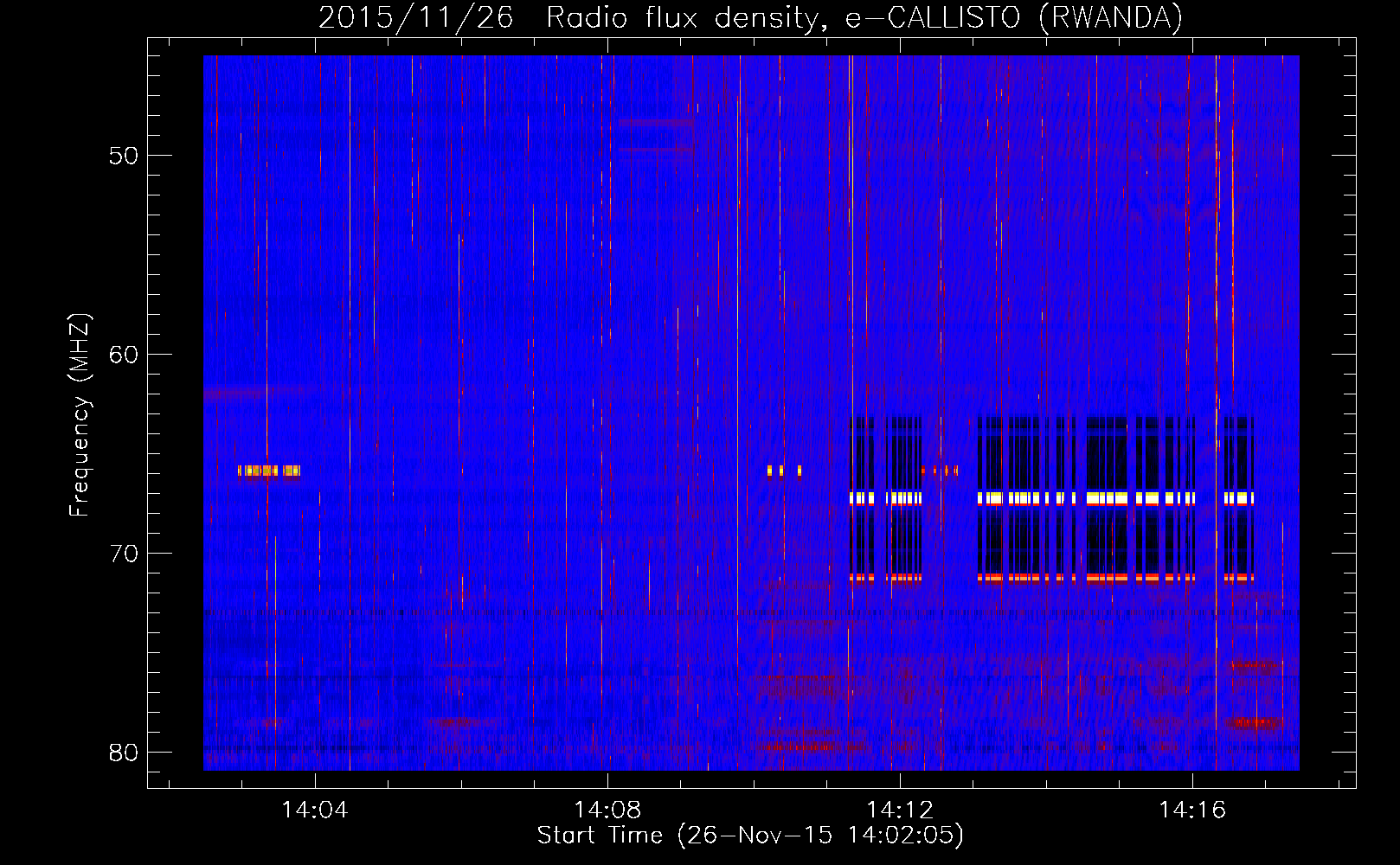
Task: Click the 14:08 time tick label
Action: [607, 811]
